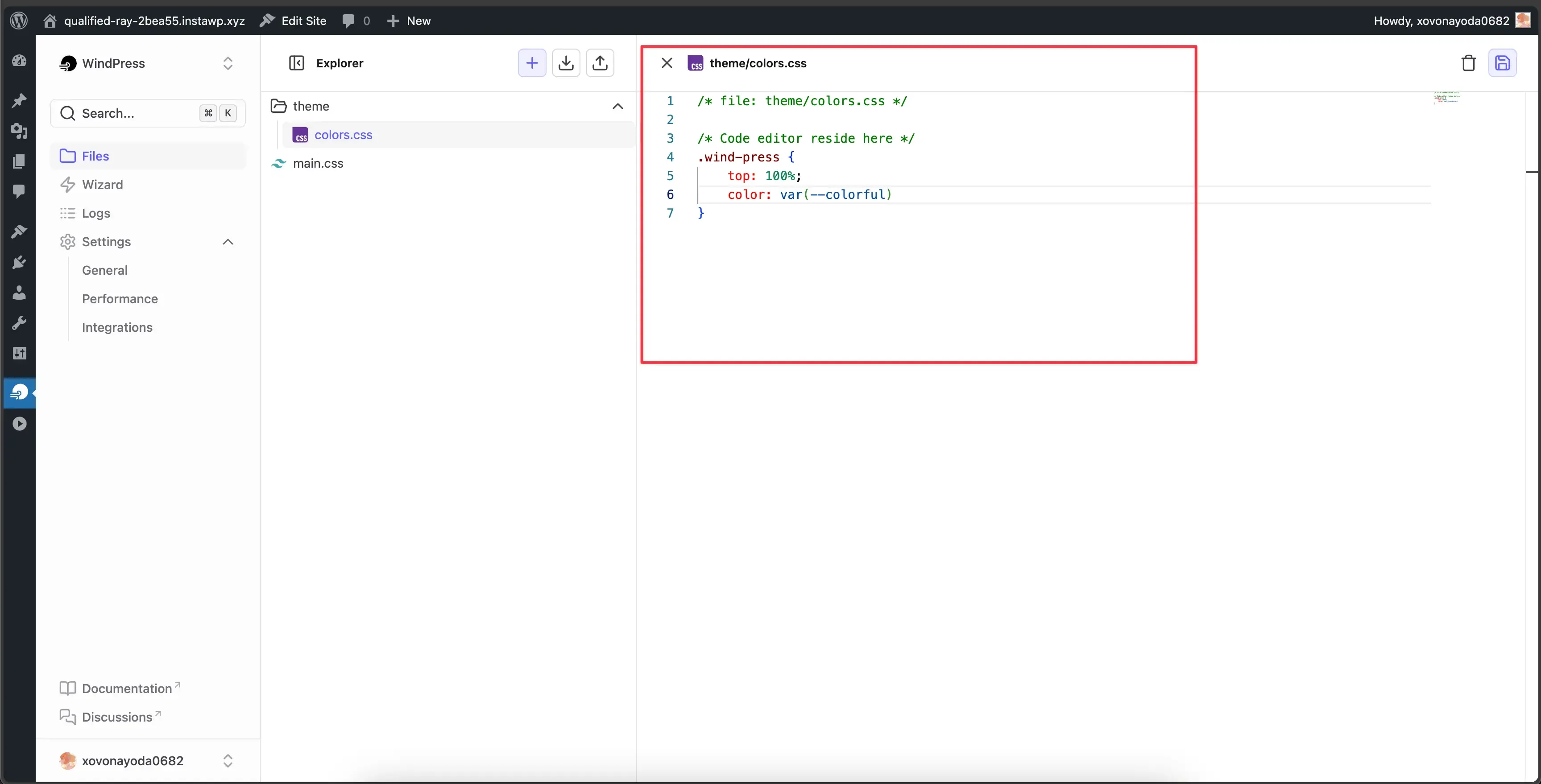The image size is (1541, 784).
Task: Toggle the Explorer sidebar panel icon
Action: (297, 63)
